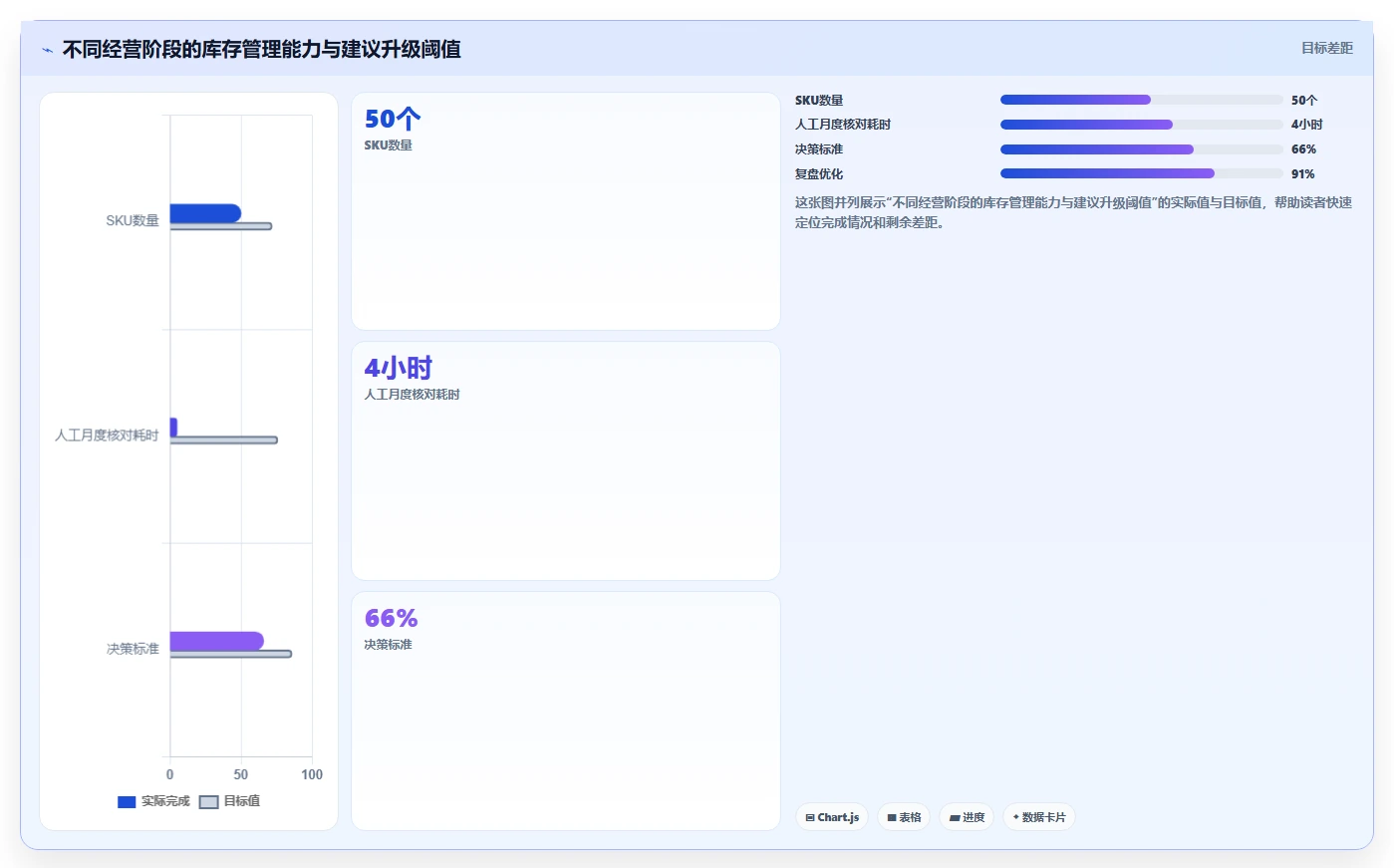Image resolution: width=1394 pixels, height=868 pixels.
Task: Click the 进度 tag chip
Action: (x=967, y=817)
